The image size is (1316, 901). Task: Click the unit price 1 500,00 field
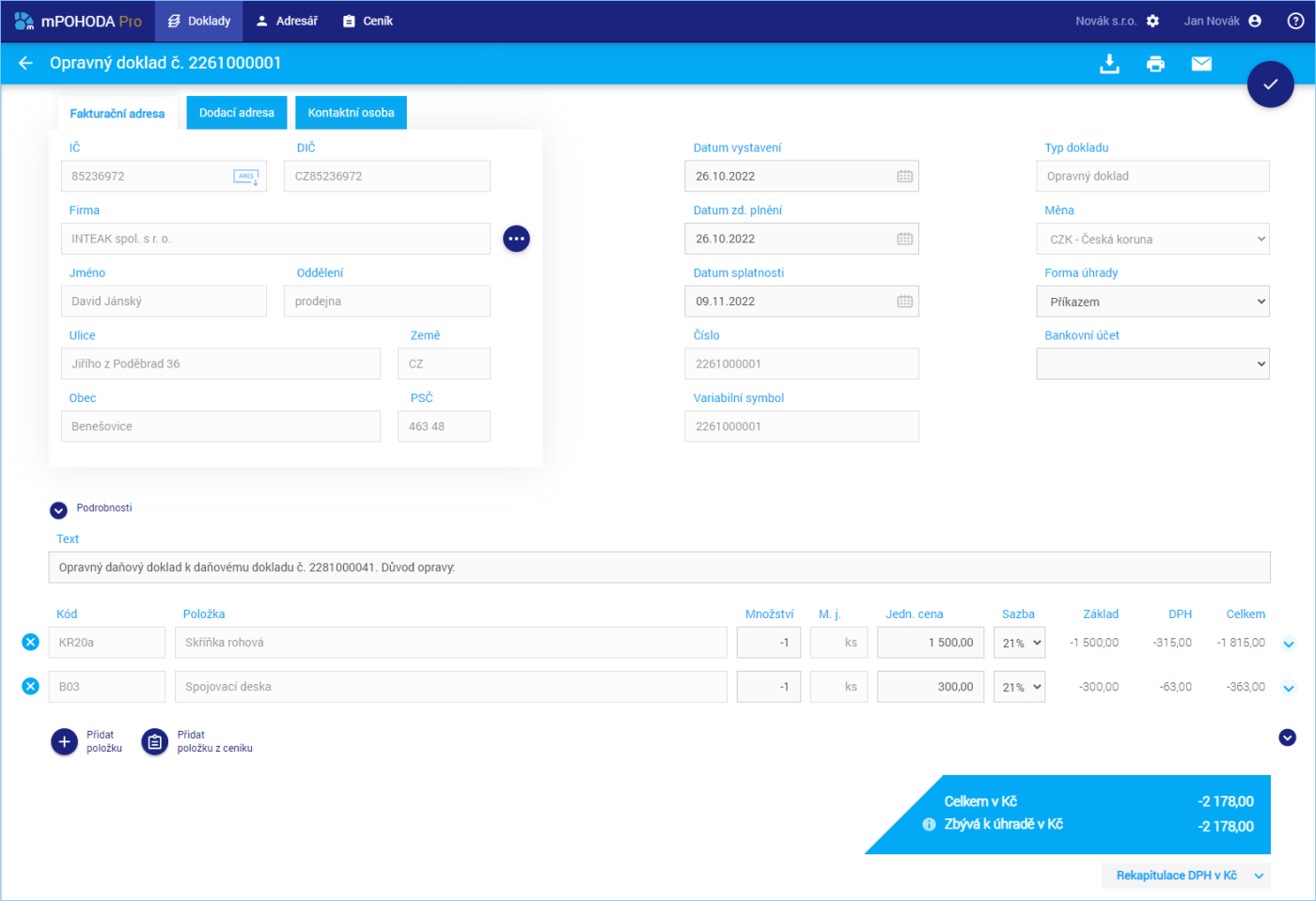[931, 643]
